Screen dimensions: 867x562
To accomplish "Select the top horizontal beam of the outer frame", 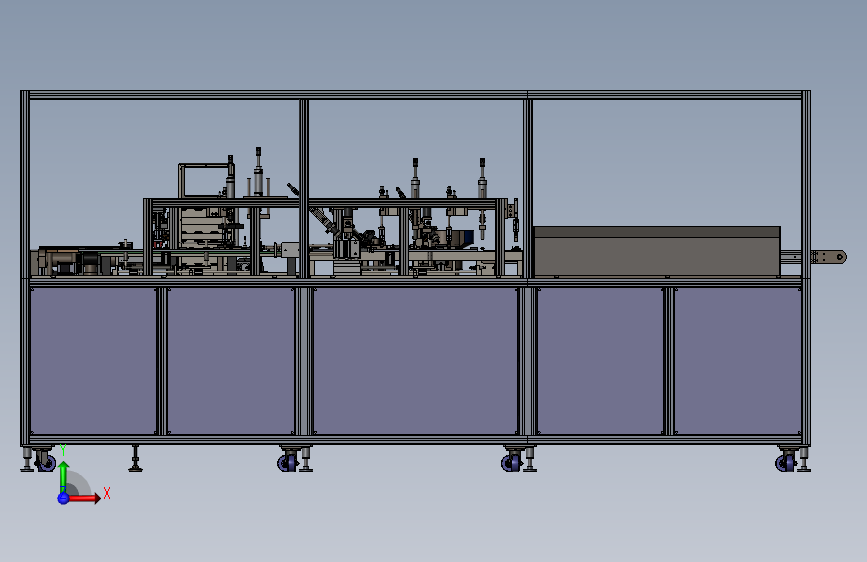I will pos(415,95).
